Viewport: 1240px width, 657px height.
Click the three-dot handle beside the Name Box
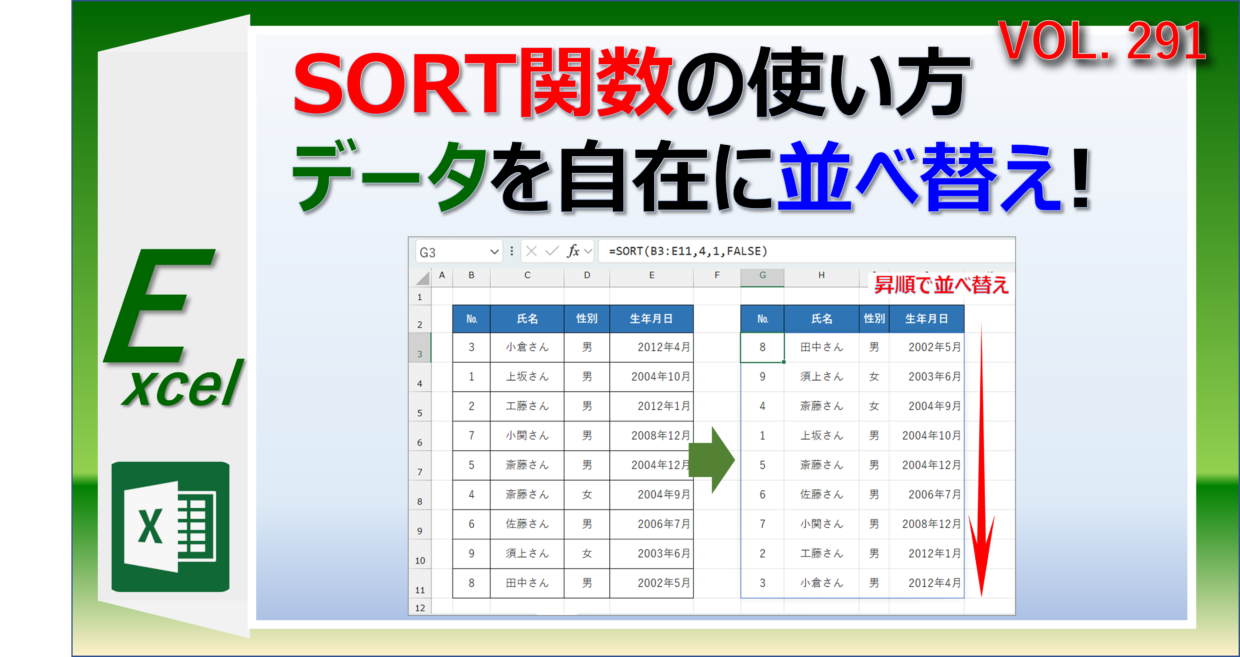[x=512, y=251]
